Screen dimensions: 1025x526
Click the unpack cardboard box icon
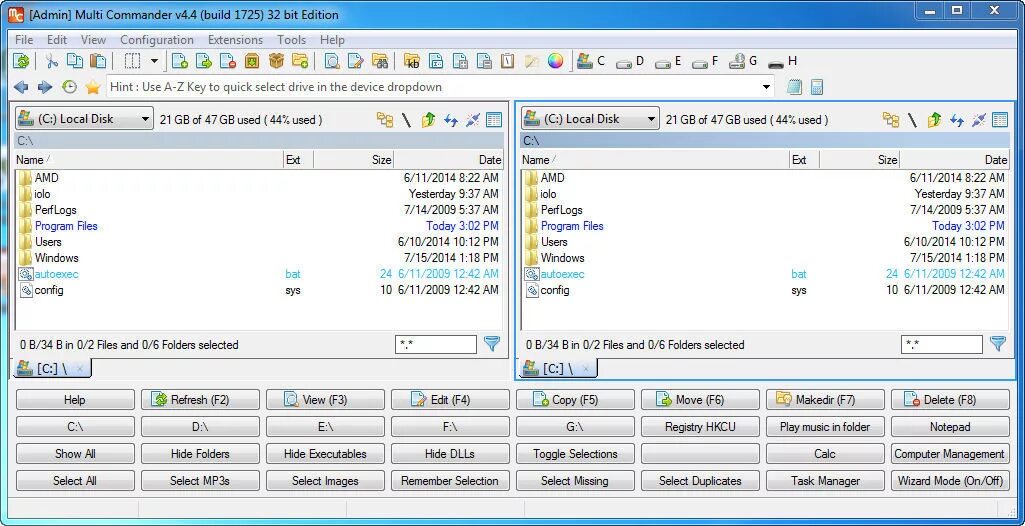[276, 61]
